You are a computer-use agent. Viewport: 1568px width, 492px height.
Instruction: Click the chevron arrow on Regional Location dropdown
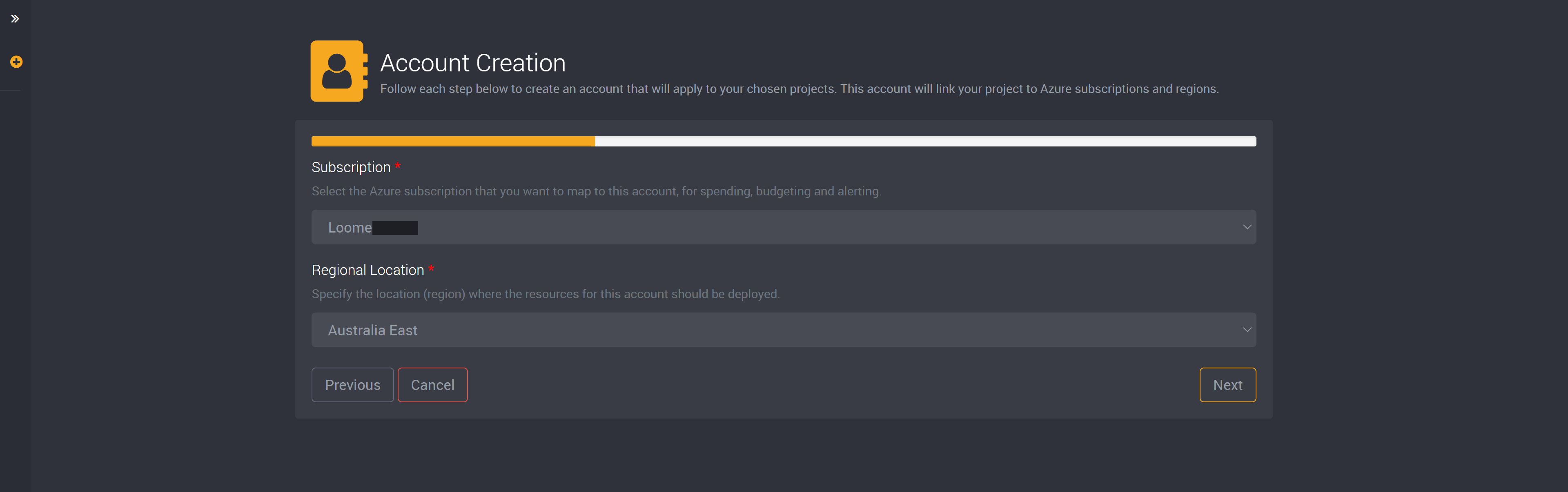[x=1247, y=330]
